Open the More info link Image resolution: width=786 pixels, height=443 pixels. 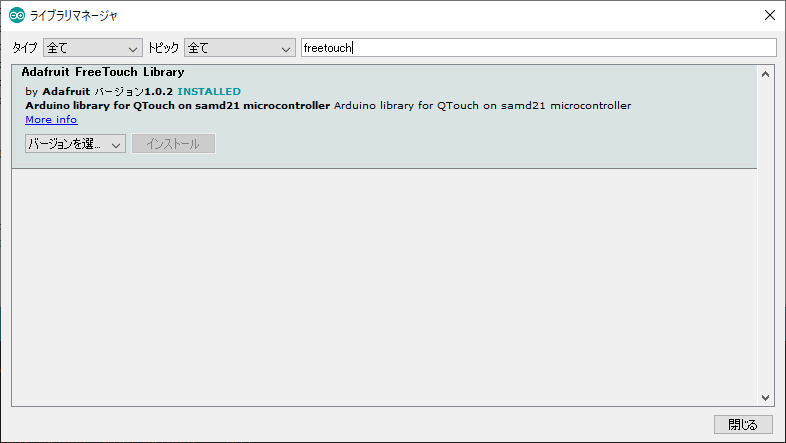pyautogui.click(x=51, y=120)
